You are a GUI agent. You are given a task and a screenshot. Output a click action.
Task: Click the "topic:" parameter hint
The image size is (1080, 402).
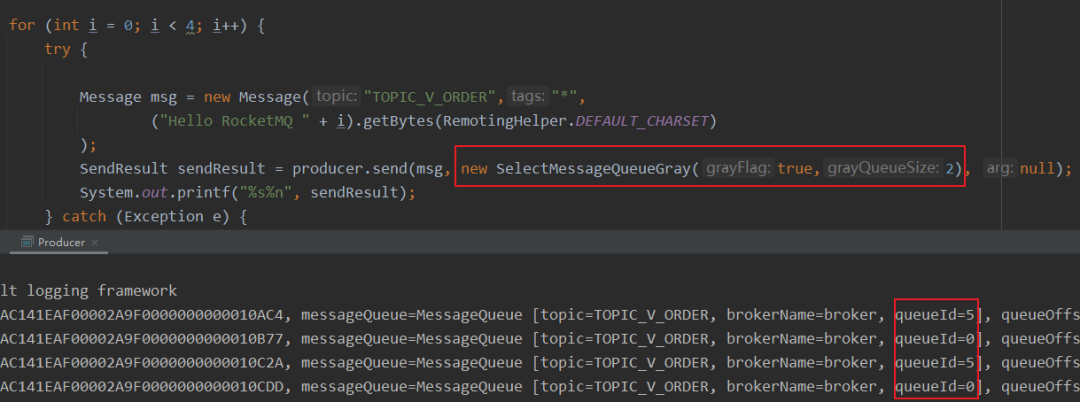337,96
